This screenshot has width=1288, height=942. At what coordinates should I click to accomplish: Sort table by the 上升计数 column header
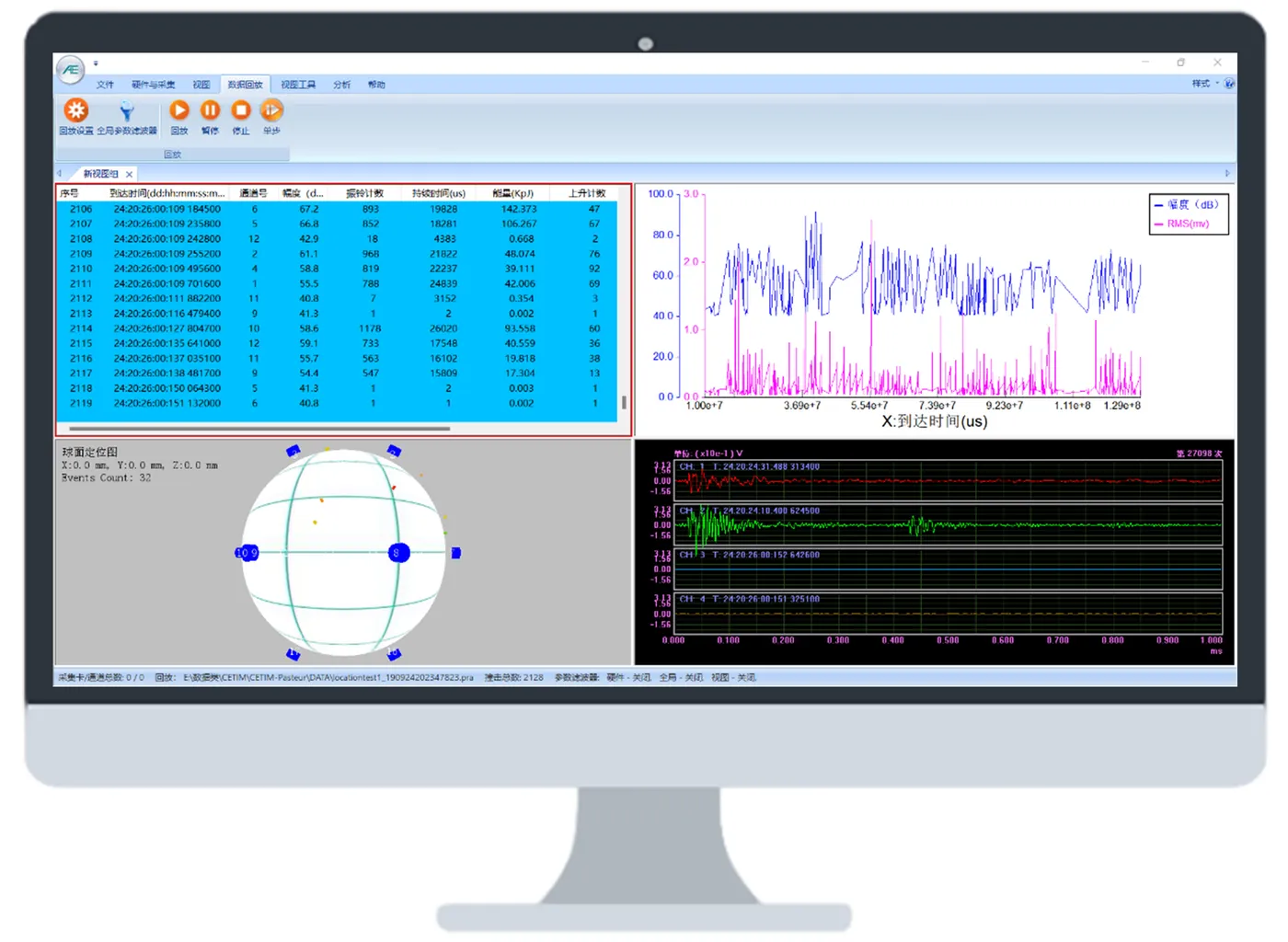(587, 193)
